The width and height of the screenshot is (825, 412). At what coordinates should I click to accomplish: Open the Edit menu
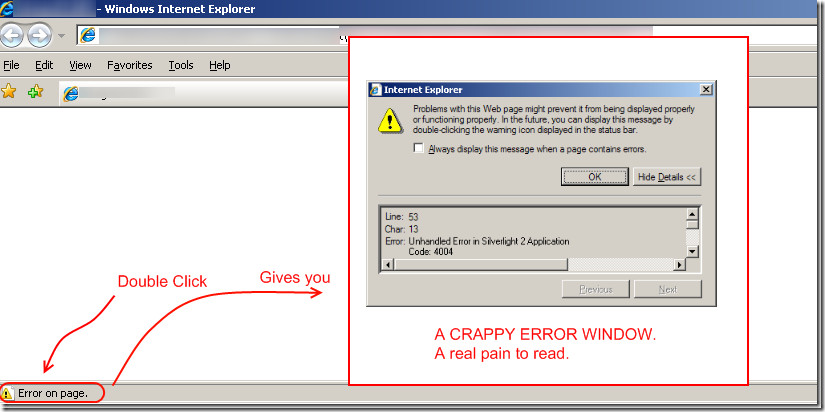[44, 65]
